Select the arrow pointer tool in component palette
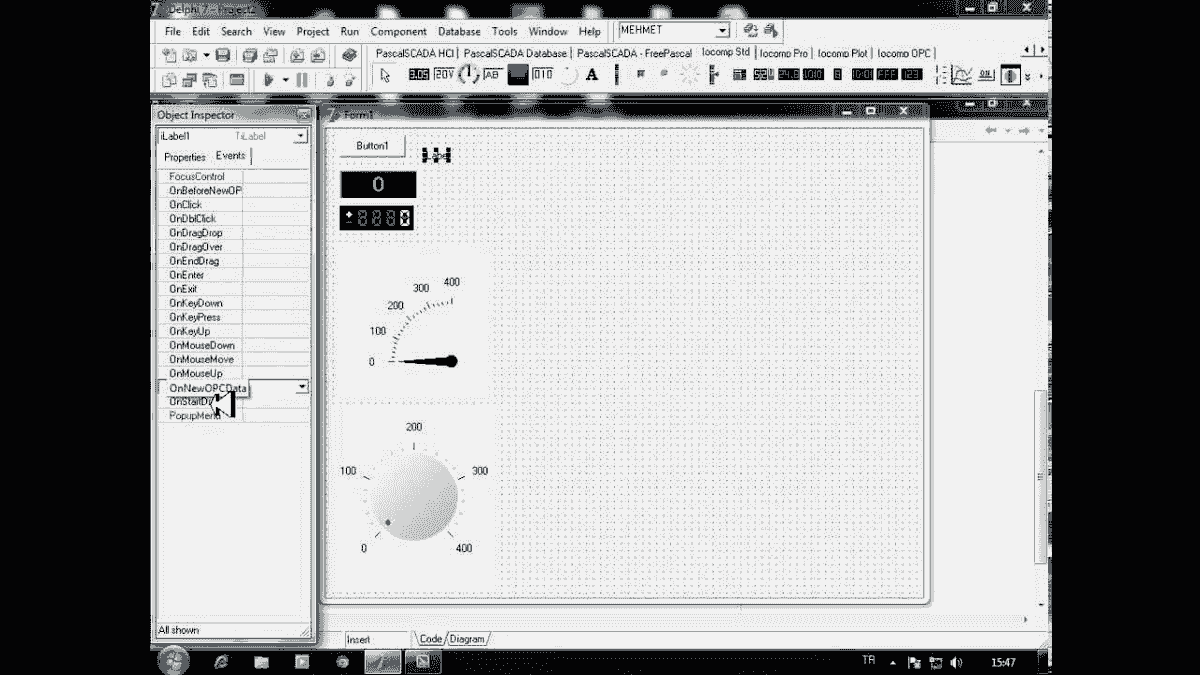 [x=385, y=76]
